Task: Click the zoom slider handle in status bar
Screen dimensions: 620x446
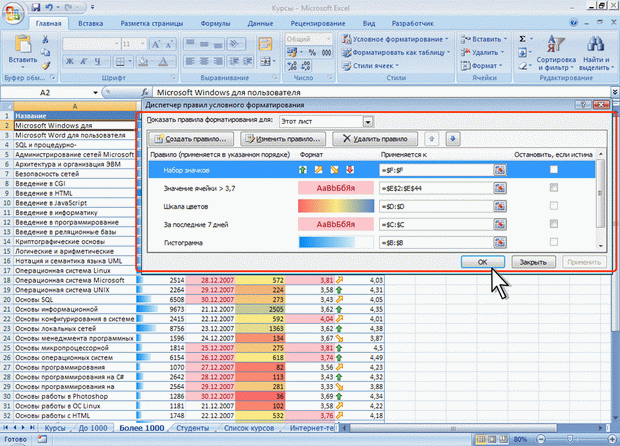Action: point(570,439)
